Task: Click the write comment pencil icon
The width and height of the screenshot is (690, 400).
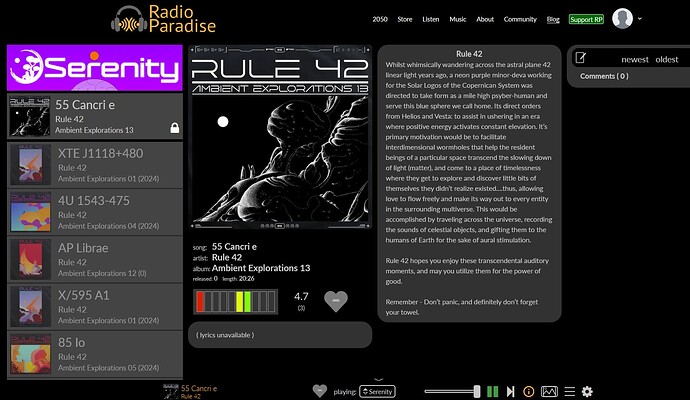Action: point(581,59)
